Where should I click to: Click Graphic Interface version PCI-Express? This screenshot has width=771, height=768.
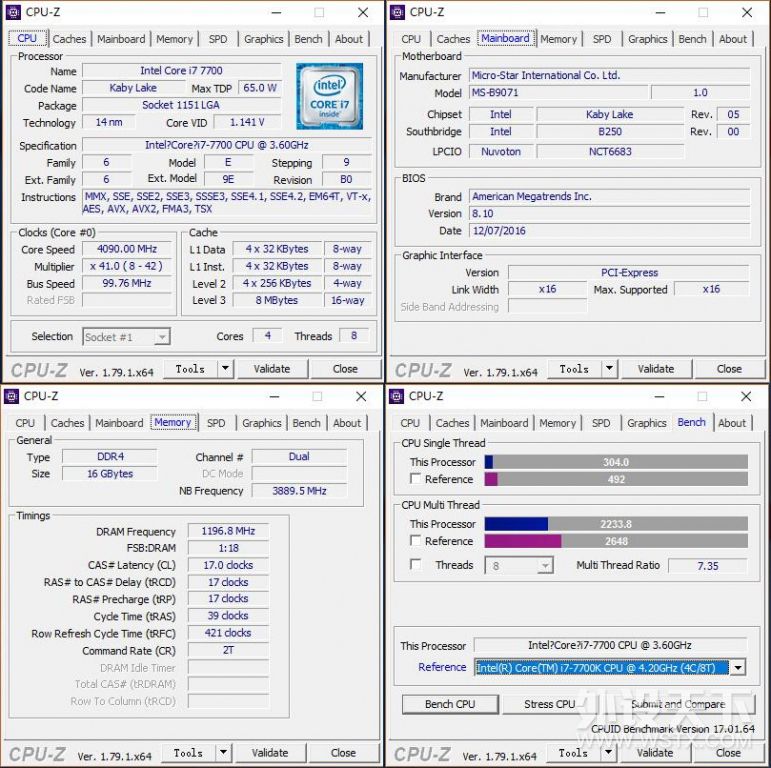pos(629,272)
